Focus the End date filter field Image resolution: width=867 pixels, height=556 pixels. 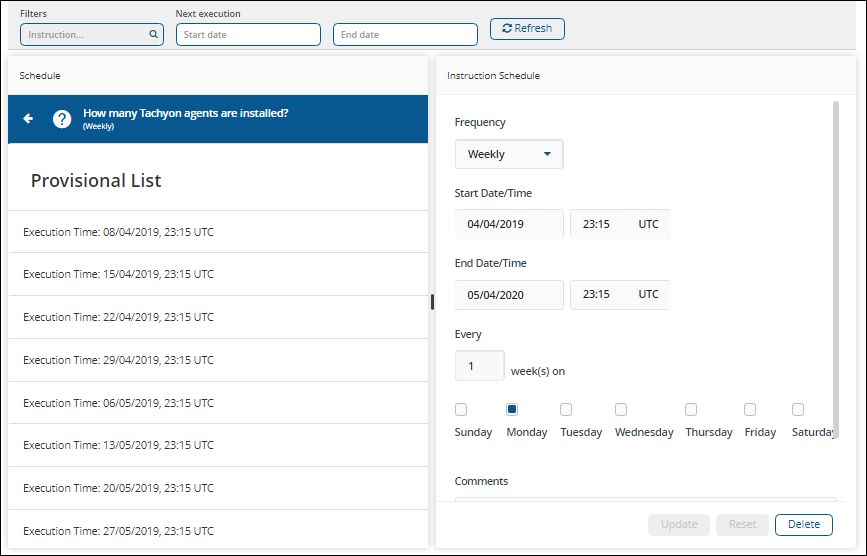click(x=405, y=35)
